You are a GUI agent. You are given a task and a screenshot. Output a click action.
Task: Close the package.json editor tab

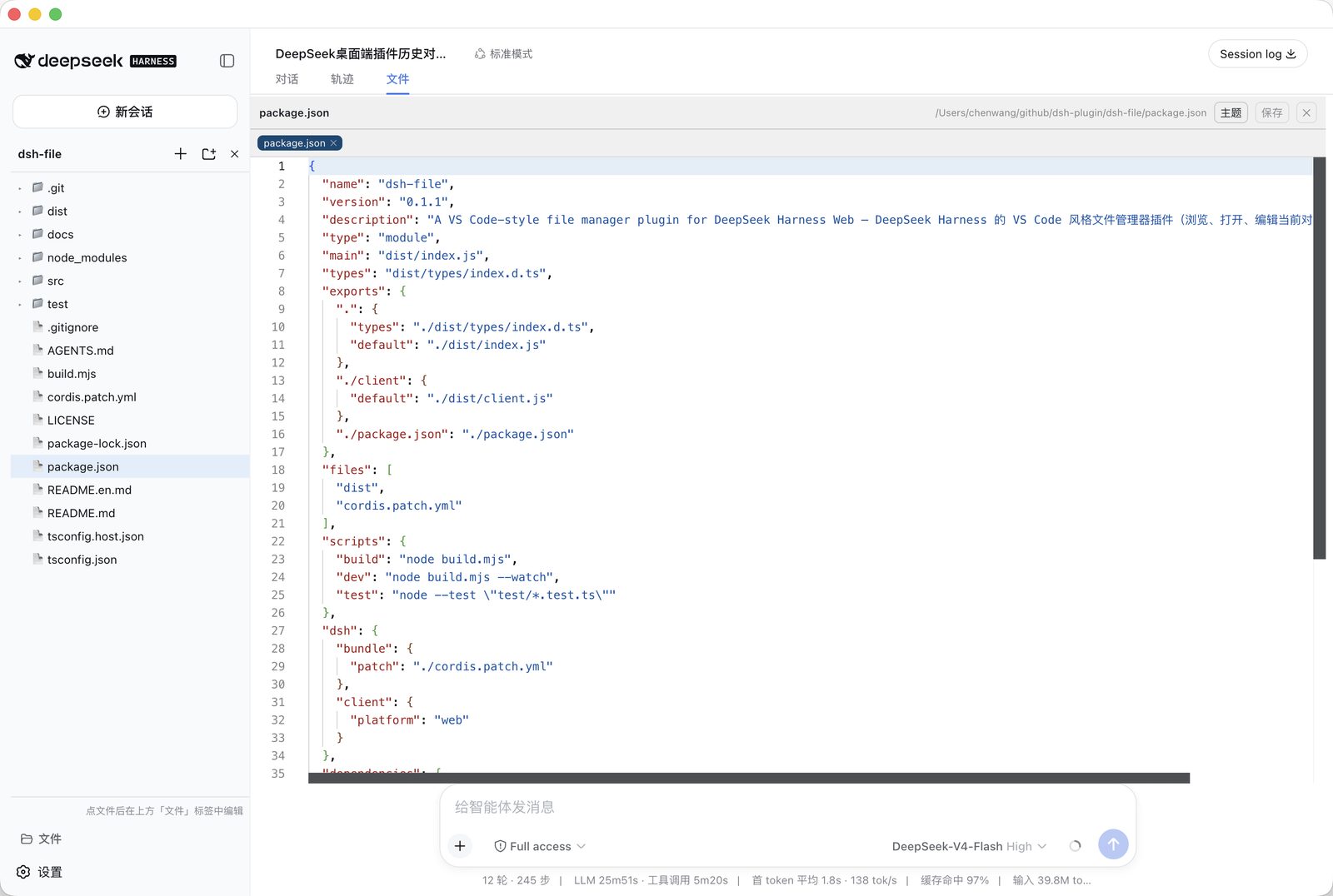[333, 143]
